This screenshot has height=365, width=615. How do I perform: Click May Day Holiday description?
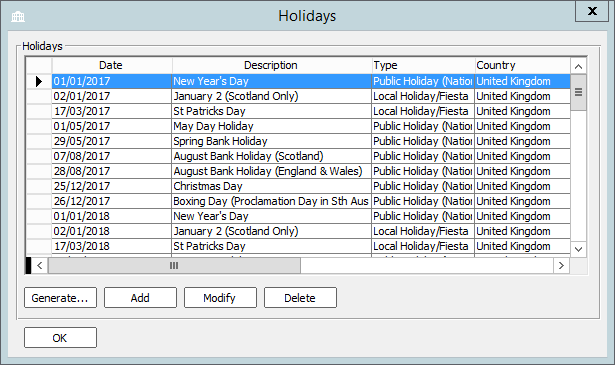pyautogui.click(x=271, y=126)
